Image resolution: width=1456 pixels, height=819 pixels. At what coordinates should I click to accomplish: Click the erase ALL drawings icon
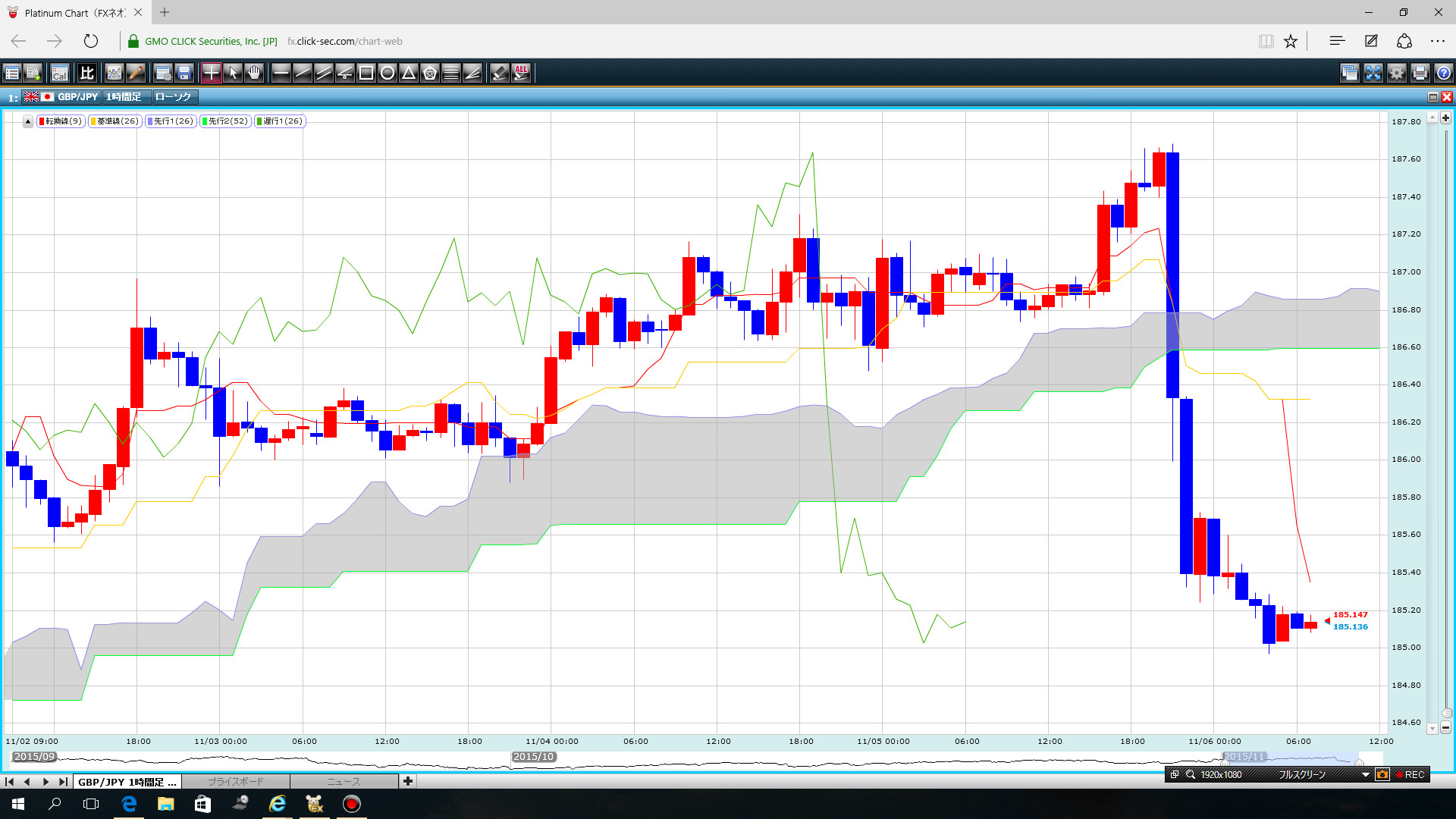point(521,73)
